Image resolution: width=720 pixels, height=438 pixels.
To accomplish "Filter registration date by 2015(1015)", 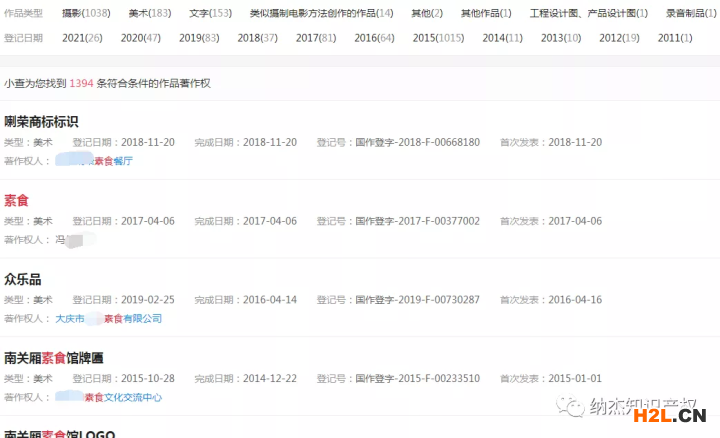I will click(439, 38).
